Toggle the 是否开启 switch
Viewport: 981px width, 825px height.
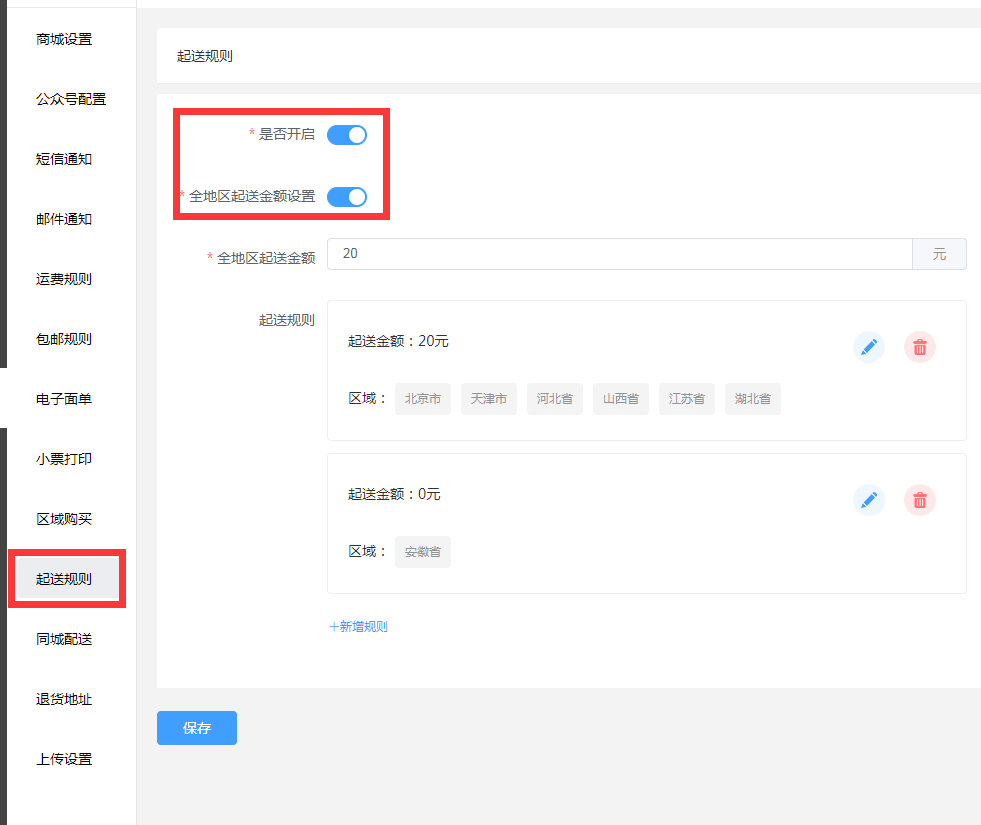coord(347,134)
